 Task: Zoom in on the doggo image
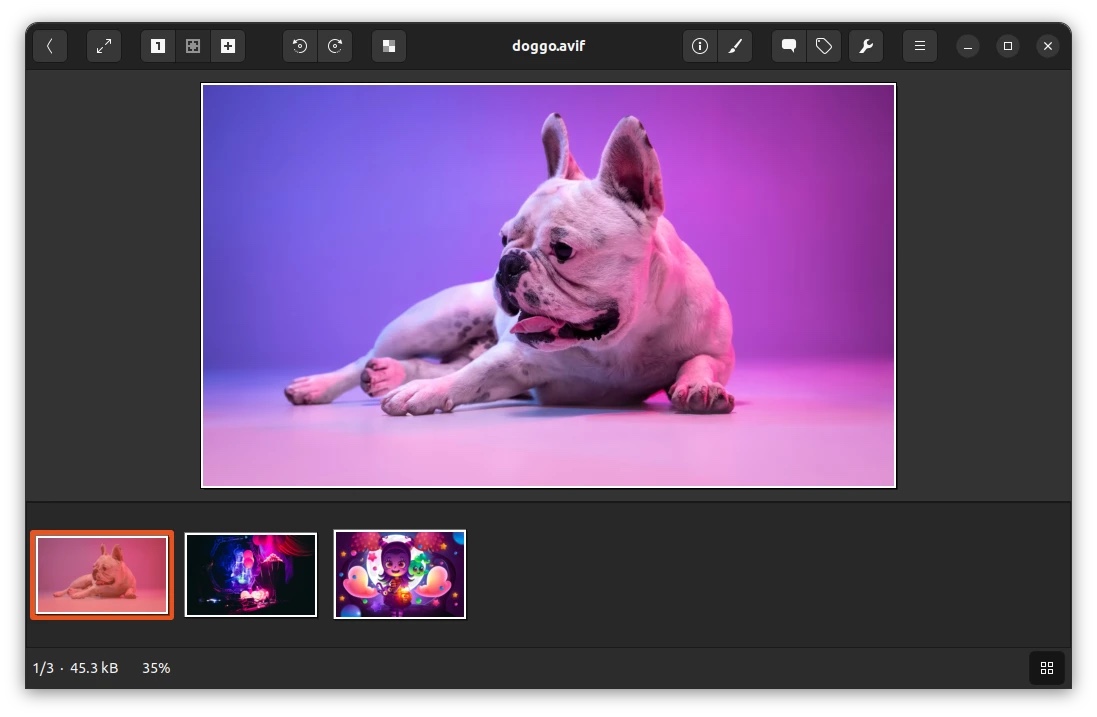(x=228, y=46)
